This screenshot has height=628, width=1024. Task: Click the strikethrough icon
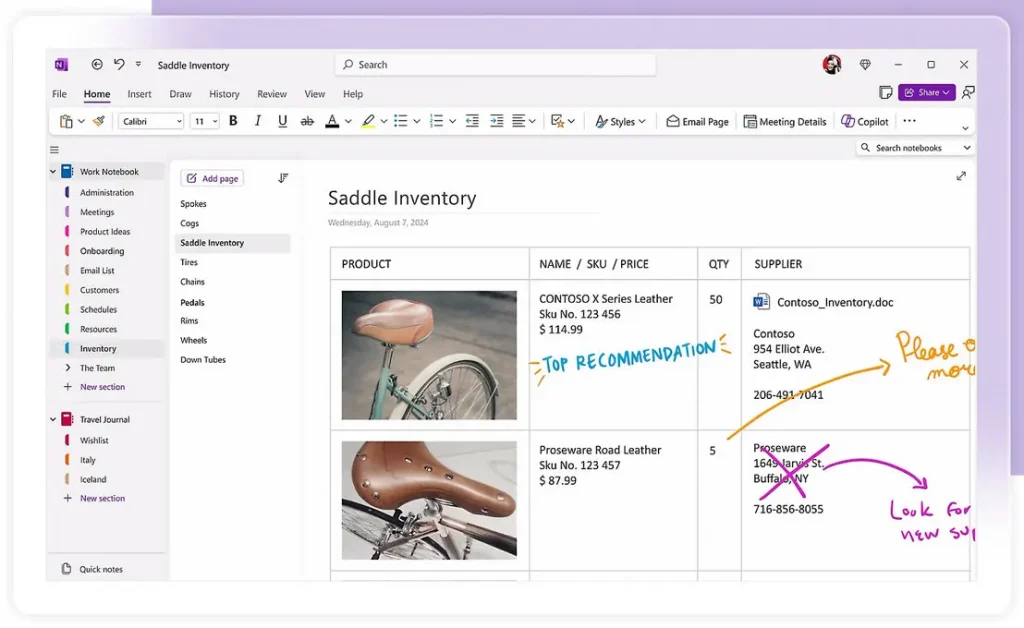pos(307,121)
